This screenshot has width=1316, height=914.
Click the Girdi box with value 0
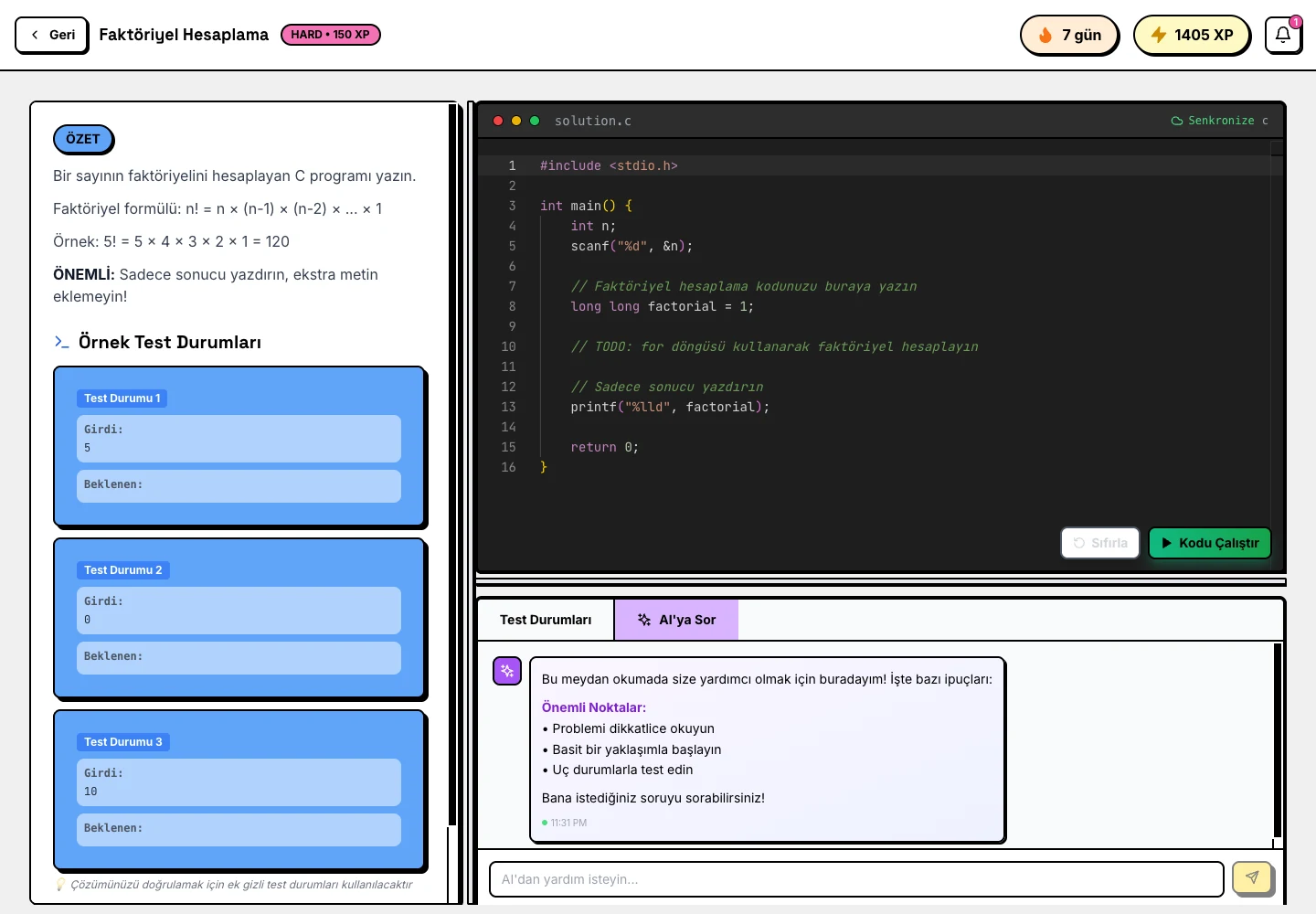239,611
